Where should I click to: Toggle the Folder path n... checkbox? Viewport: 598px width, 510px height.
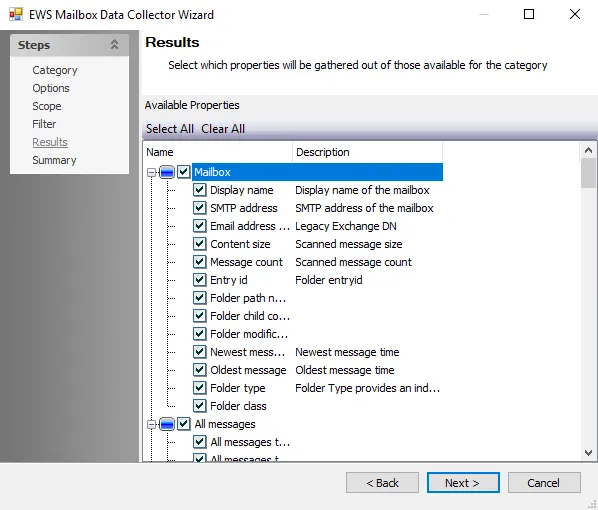coord(200,298)
